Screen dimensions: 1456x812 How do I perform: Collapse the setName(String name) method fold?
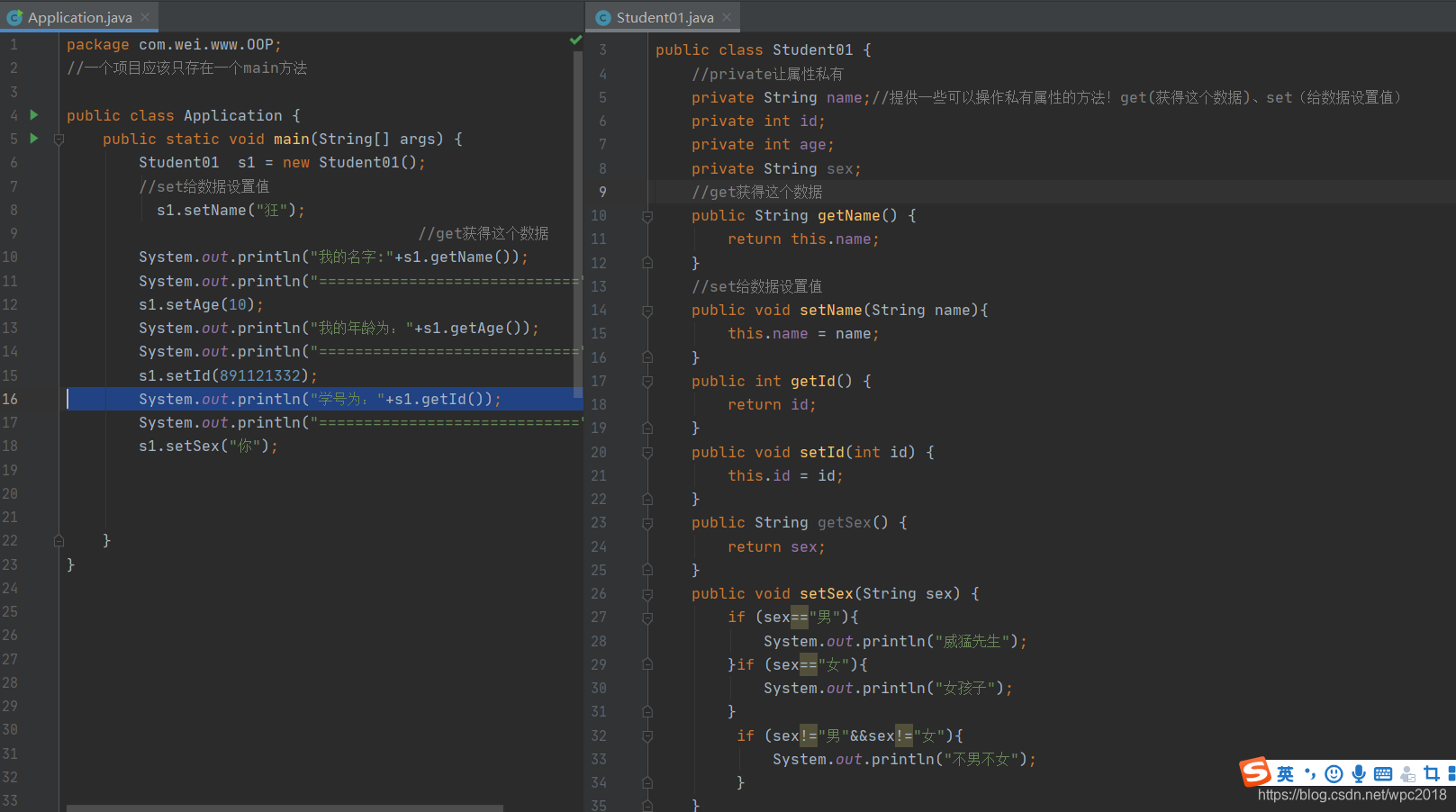click(647, 311)
